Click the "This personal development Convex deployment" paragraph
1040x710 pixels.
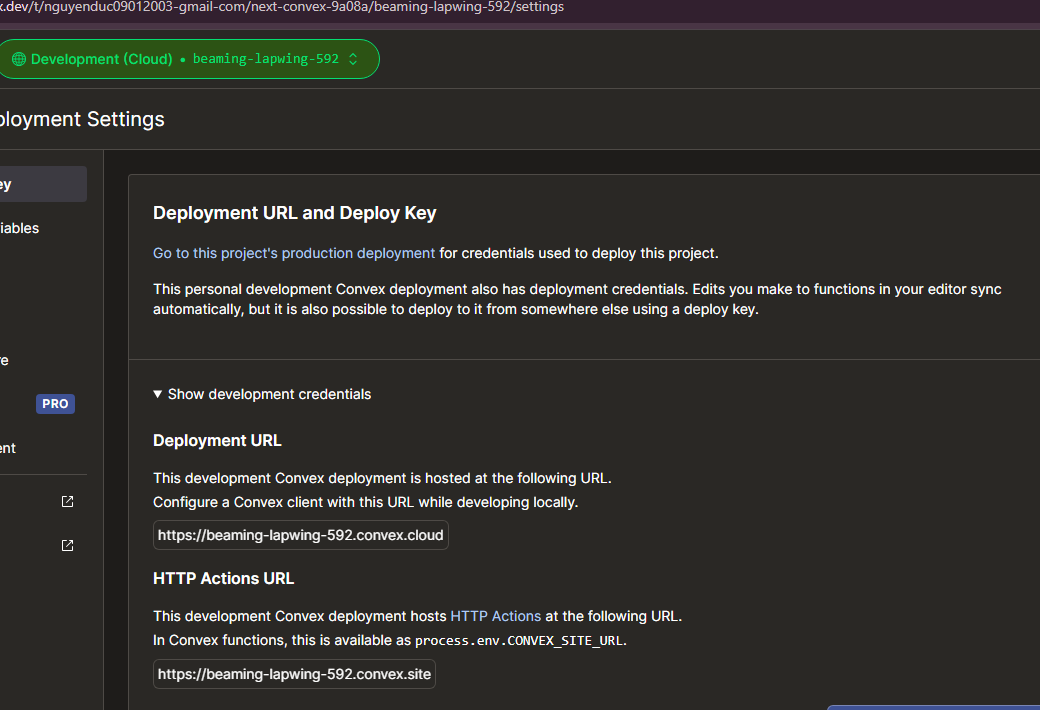click(x=577, y=299)
